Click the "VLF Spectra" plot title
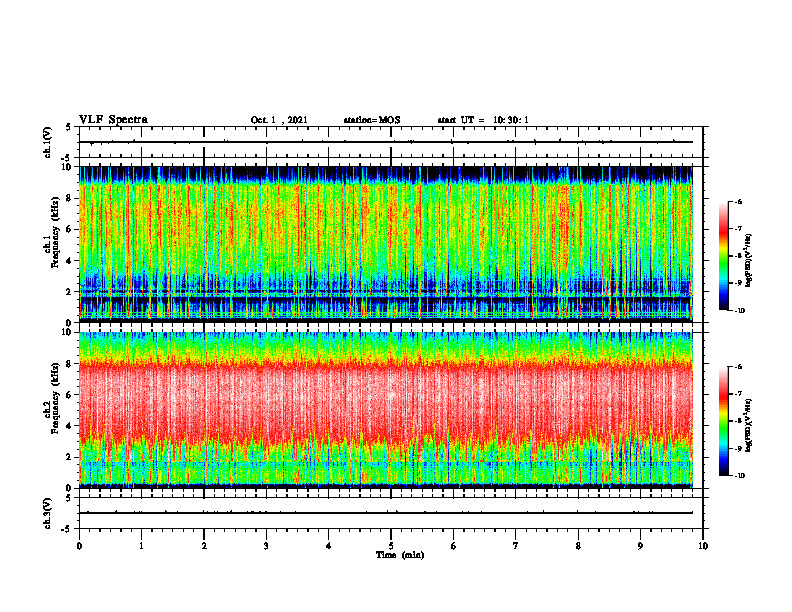The image size is (792, 612). [113, 120]
